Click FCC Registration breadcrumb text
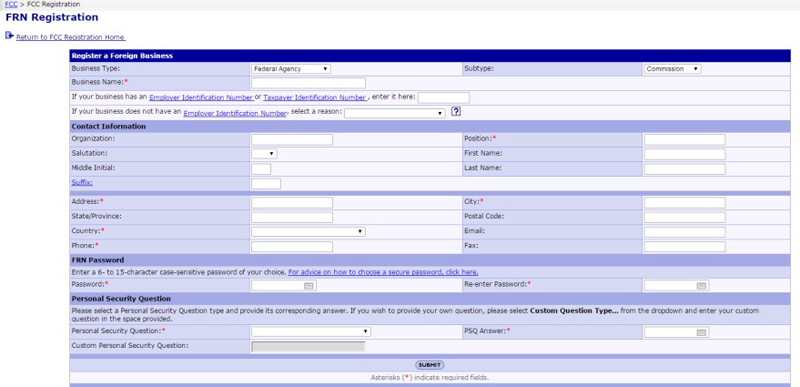 tap(54, 4)
